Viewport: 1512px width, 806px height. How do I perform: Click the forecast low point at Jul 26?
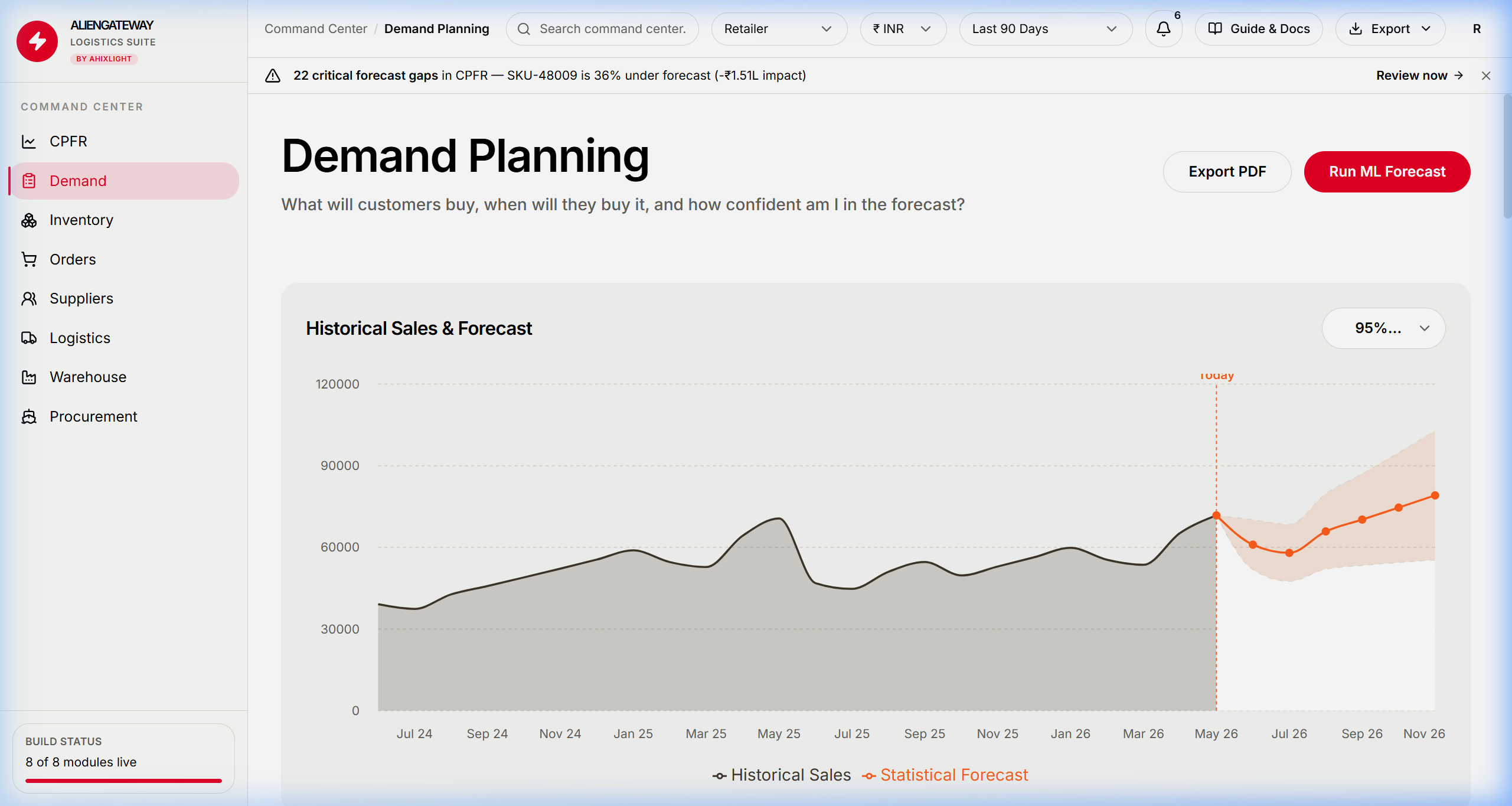[x=1289, y=553]
